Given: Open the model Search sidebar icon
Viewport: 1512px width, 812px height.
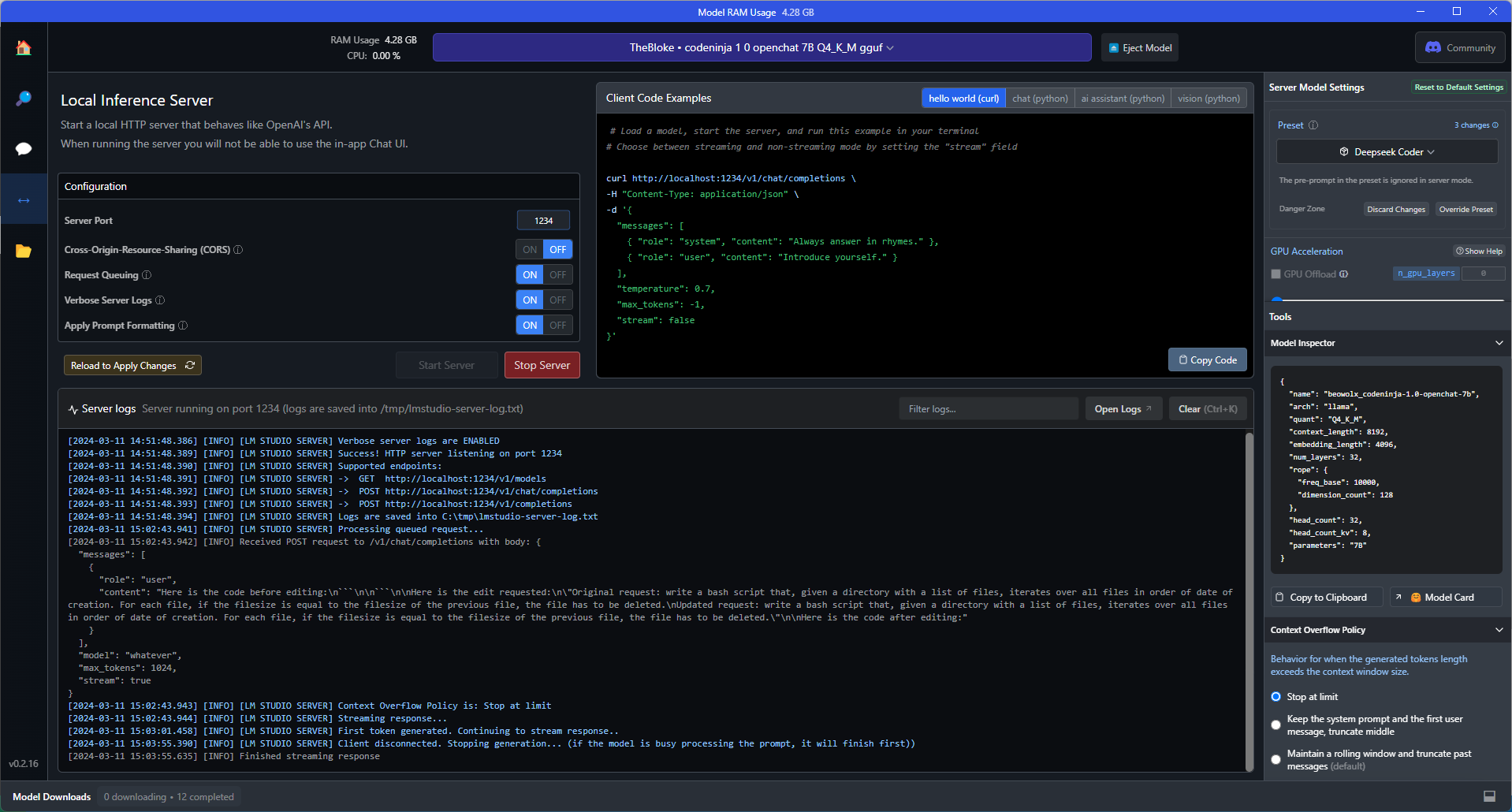Looking at the screenshot, I should (24, 99).
